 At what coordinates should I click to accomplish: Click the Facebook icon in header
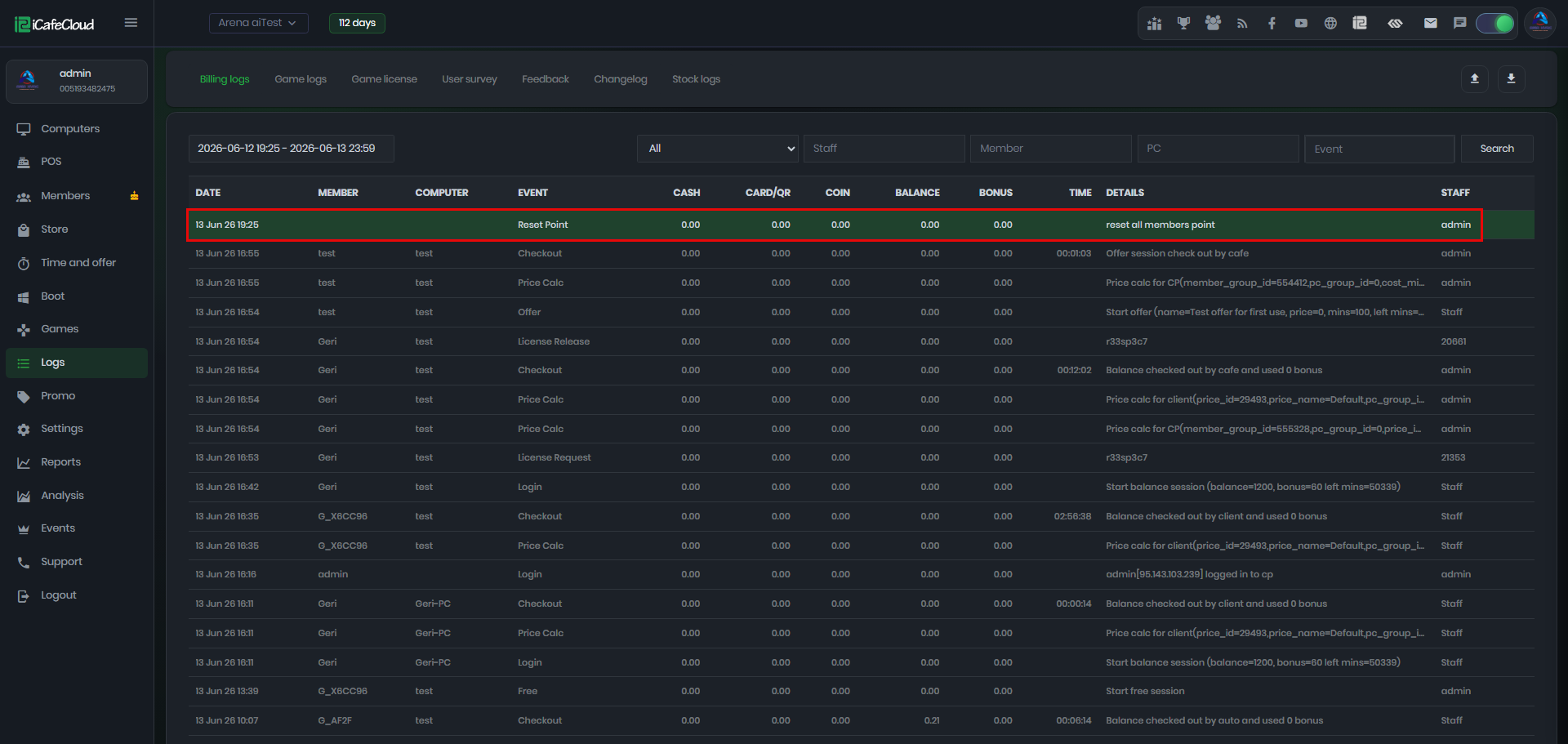(1272, 23)
